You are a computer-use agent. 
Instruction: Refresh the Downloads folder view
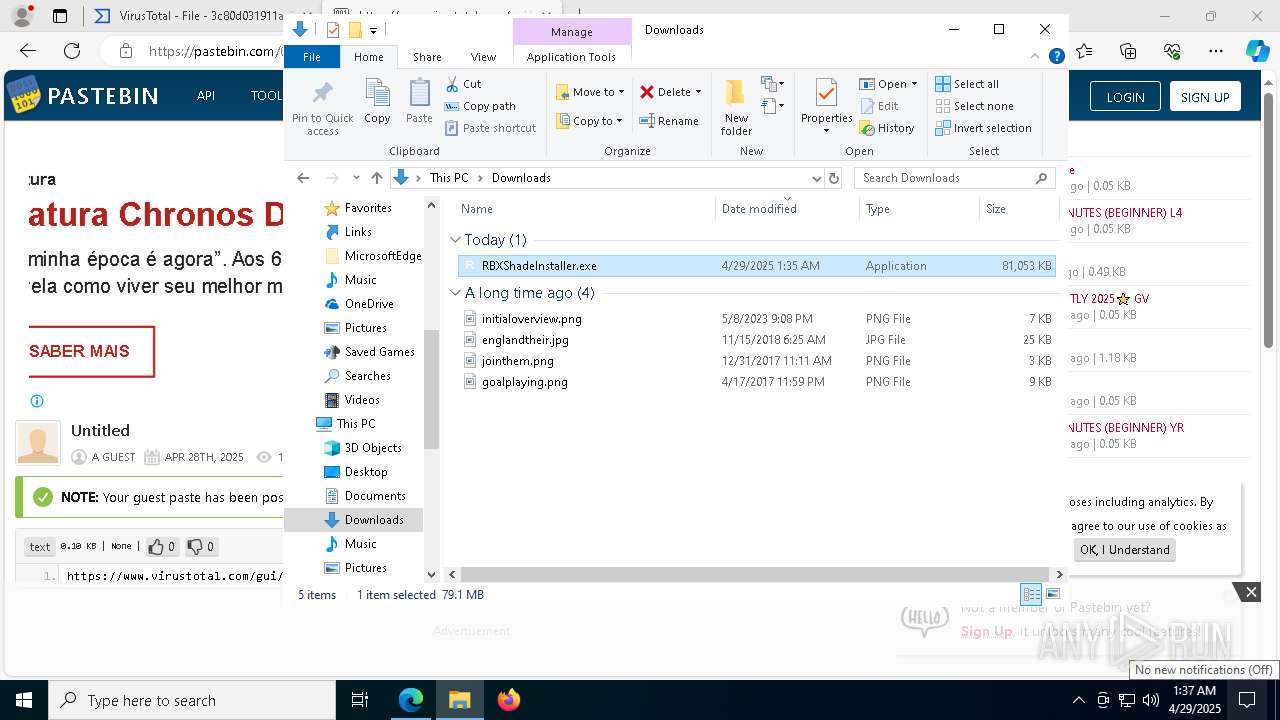pyautogui.click(x=834, y=178)
